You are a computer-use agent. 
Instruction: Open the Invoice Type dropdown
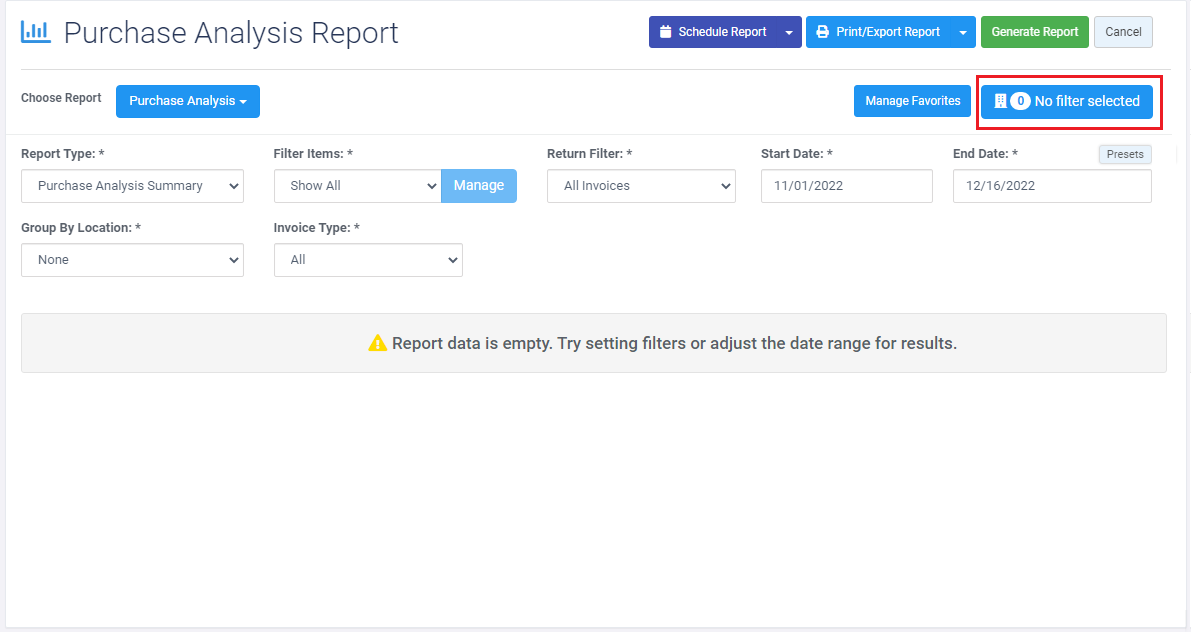368,260
